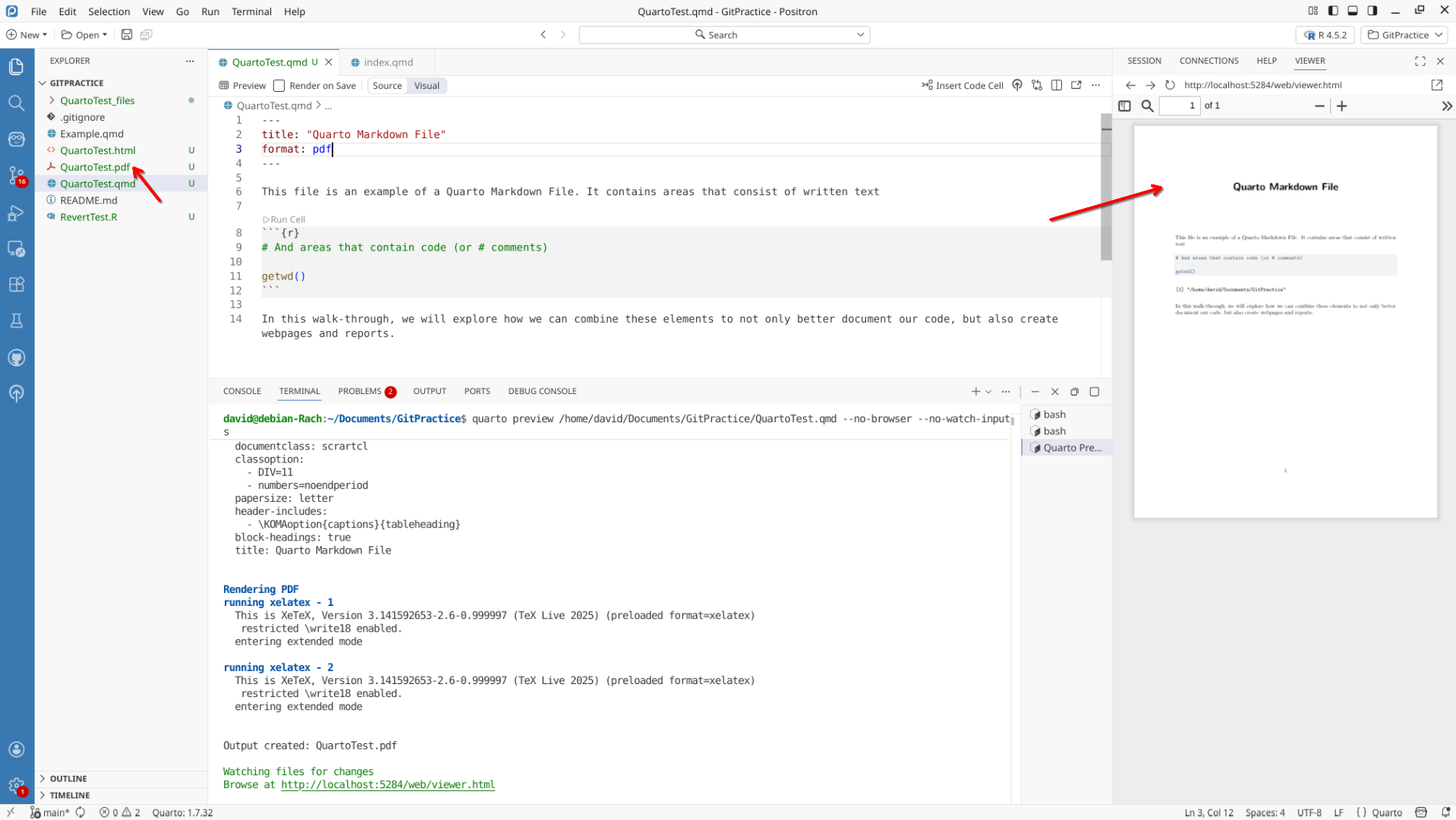Click the viewer refresh icon
The width and height of the screenshot is (1456, 820).
click(x=1170, y=85)
